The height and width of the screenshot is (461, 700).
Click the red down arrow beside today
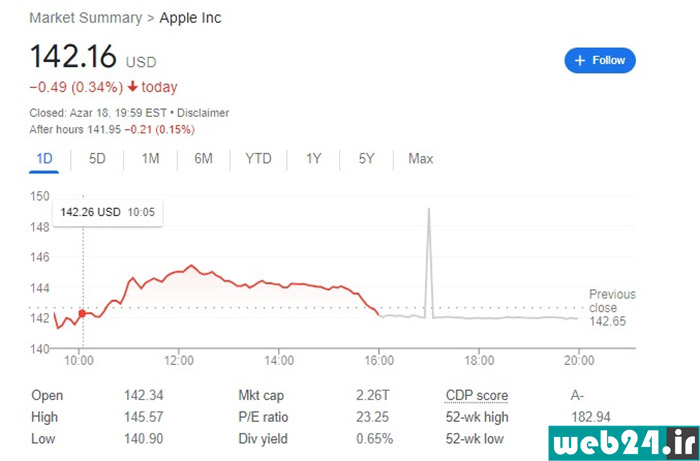pyautogui.click(x=132, y=87)
